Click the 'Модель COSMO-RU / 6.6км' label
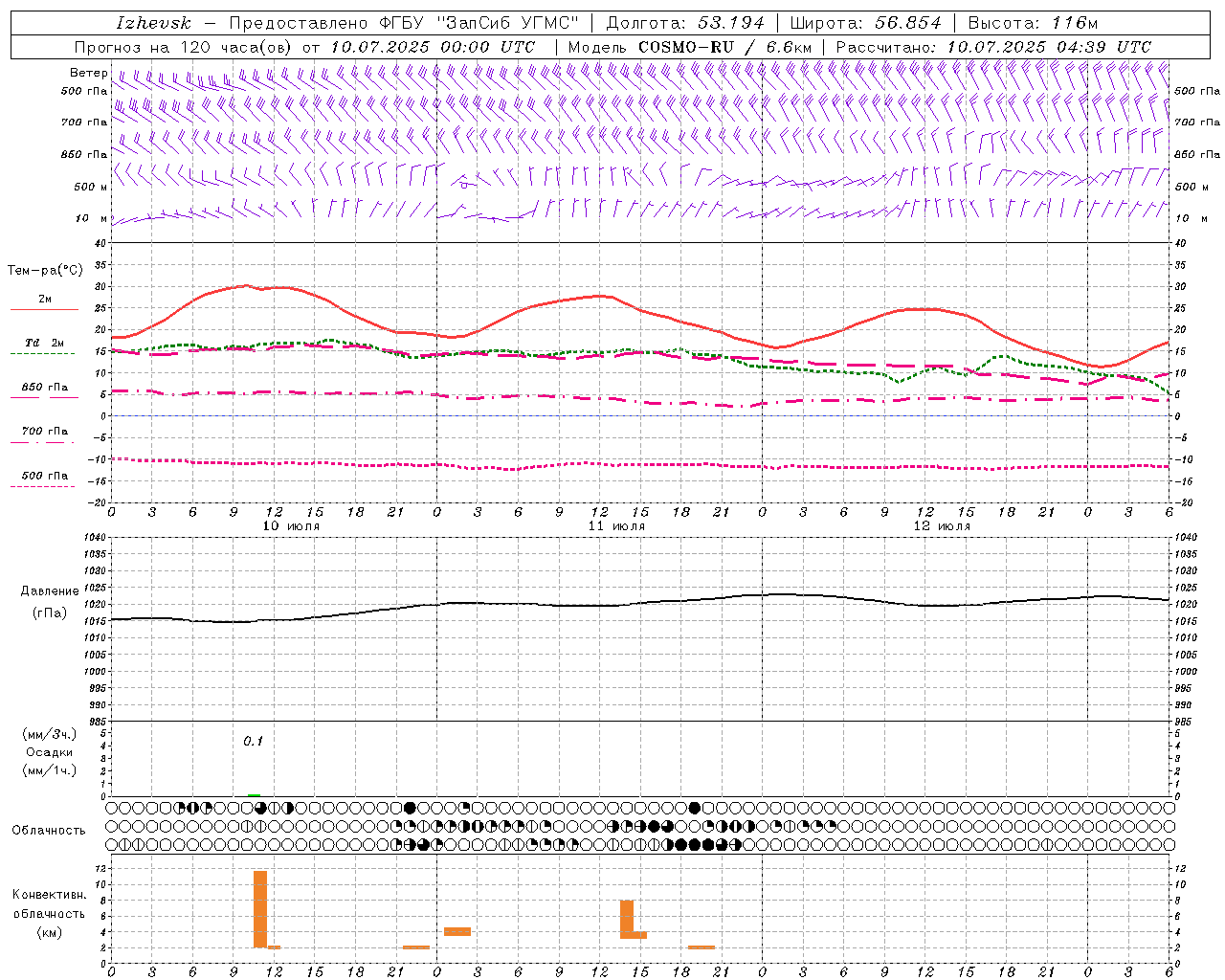Viewport: 1225px width, 980px height. pos(689,47)
